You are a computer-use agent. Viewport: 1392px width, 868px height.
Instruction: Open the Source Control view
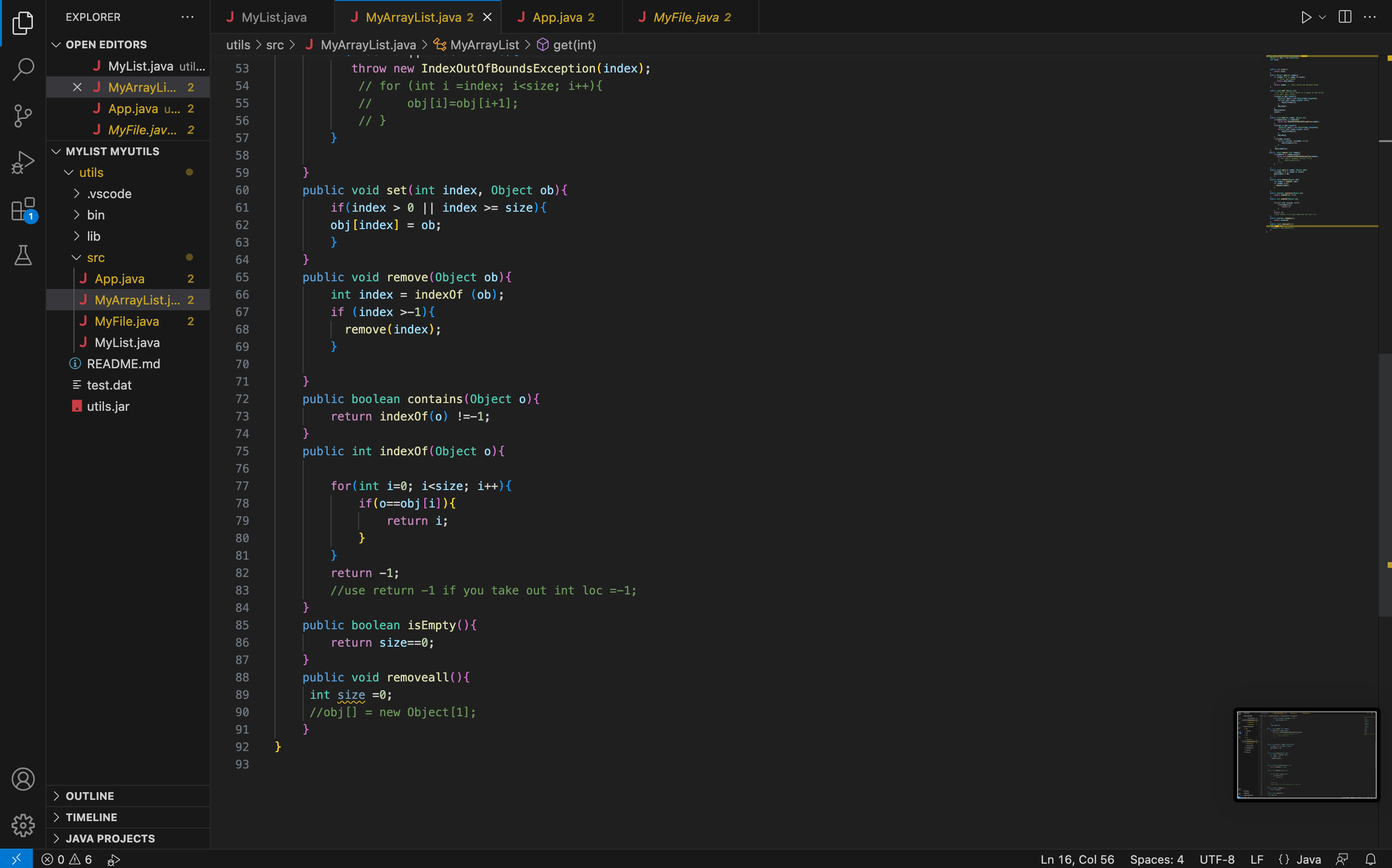point(23,116)
